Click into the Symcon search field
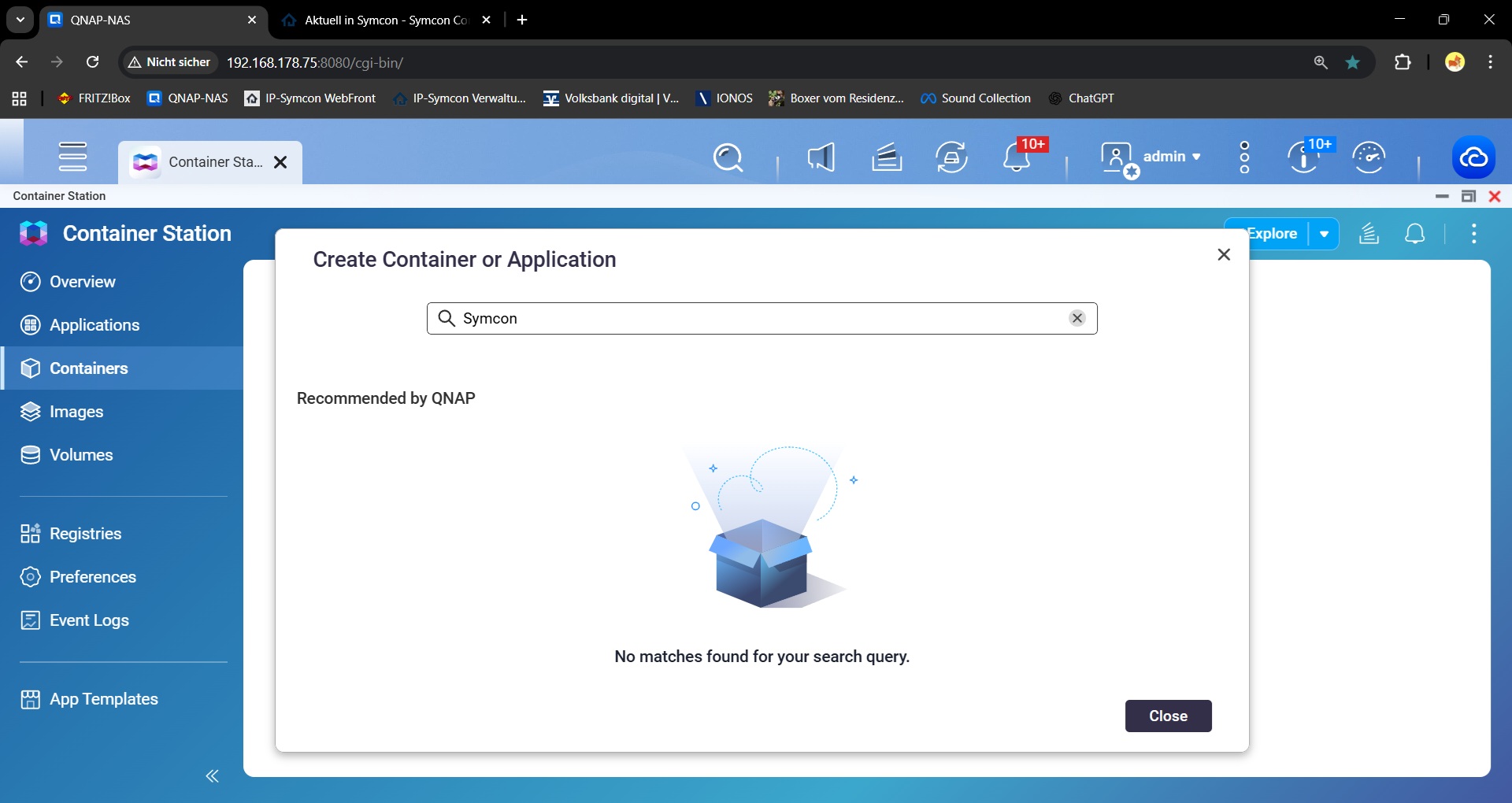1512x803 pixels. (756, 318)
